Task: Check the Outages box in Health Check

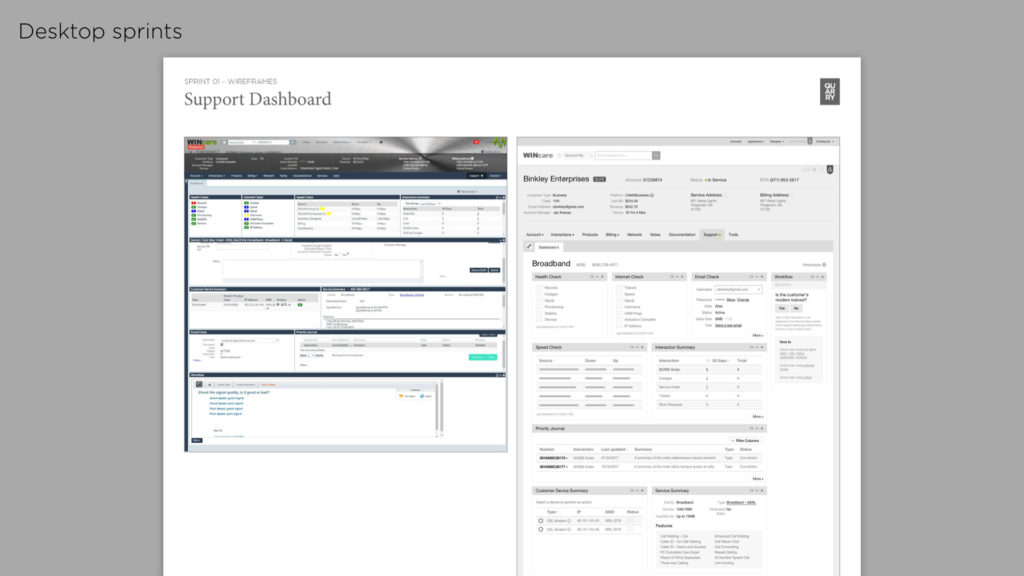Action: pyautogui.click(x=538, y=294)
